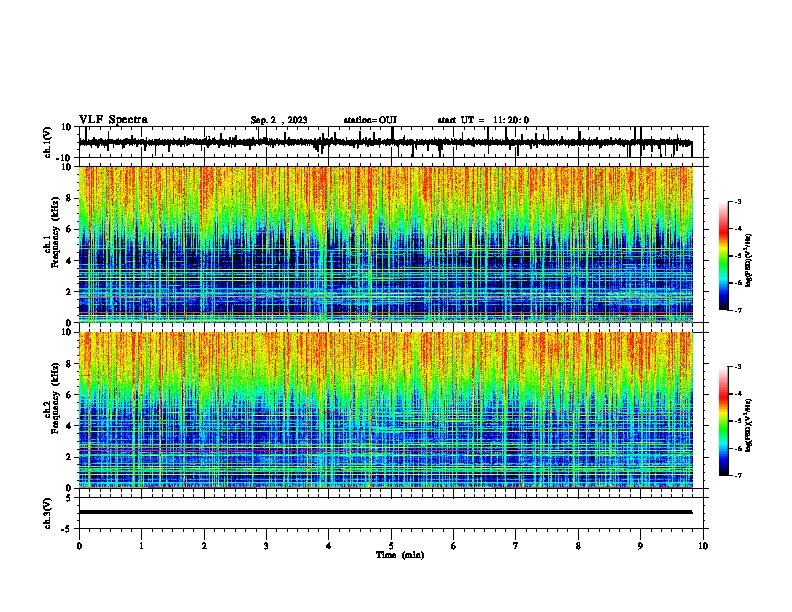Click the ch.1 spectrogram color scale bar
This screenshot has height=612, width=792.
point(724,256)
